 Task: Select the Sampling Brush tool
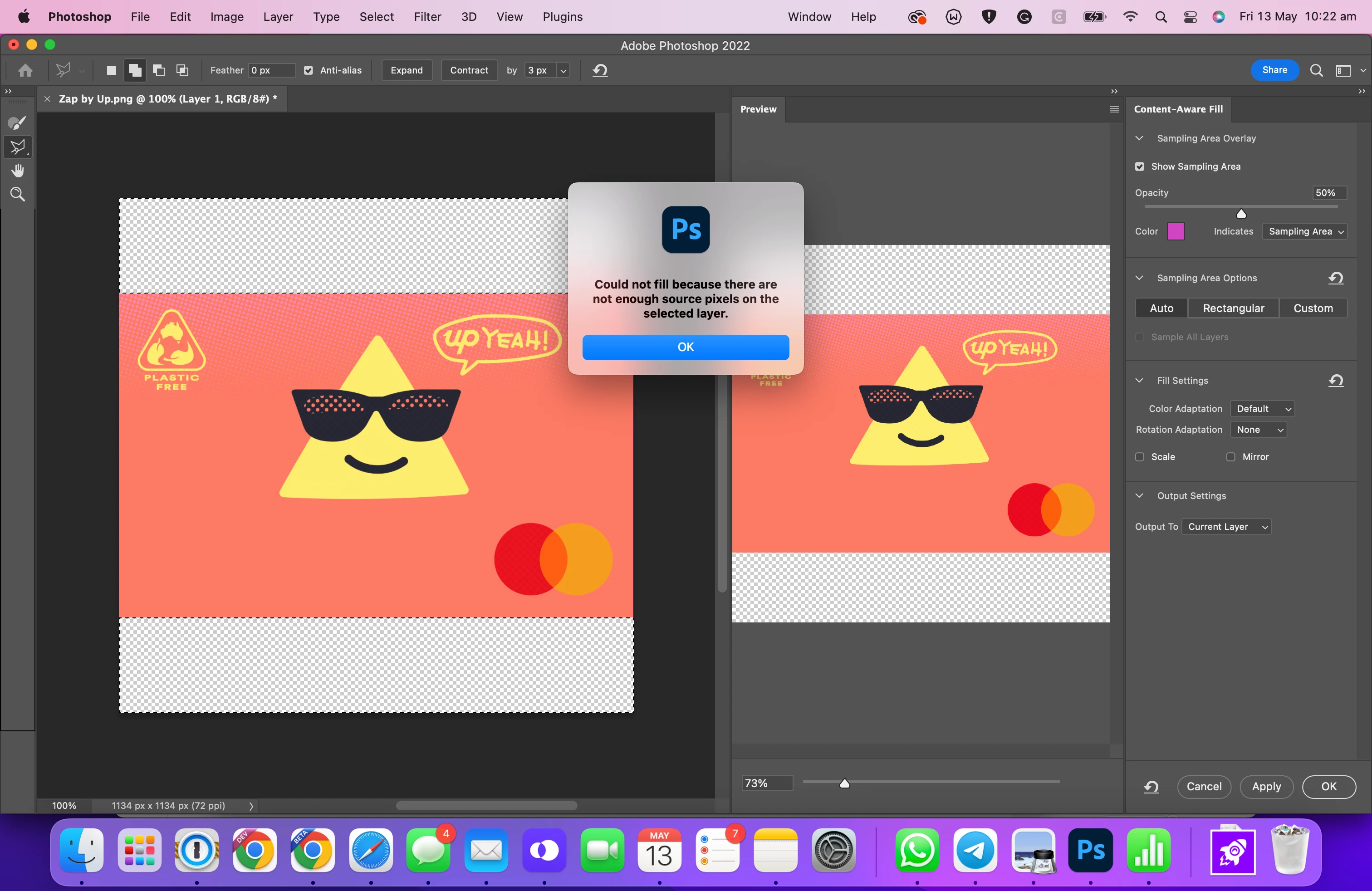pos(17,123)
